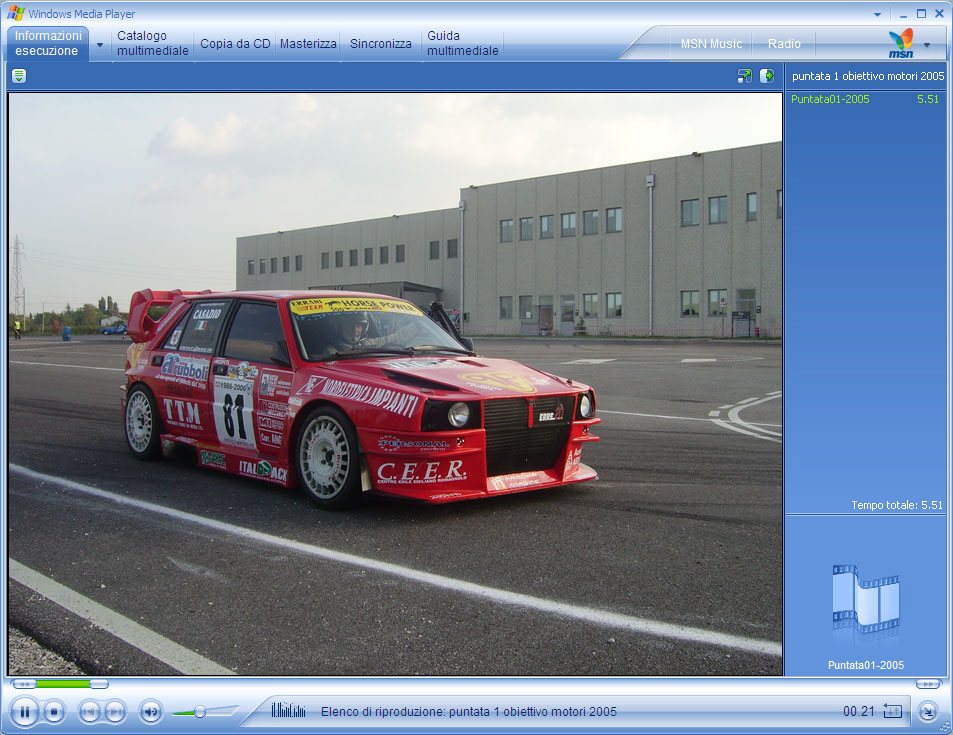The height and width of the screenshot is (735, 953).
Task: Click the Puntata01-2005 label under the film icon
Action: coord(865,665)
